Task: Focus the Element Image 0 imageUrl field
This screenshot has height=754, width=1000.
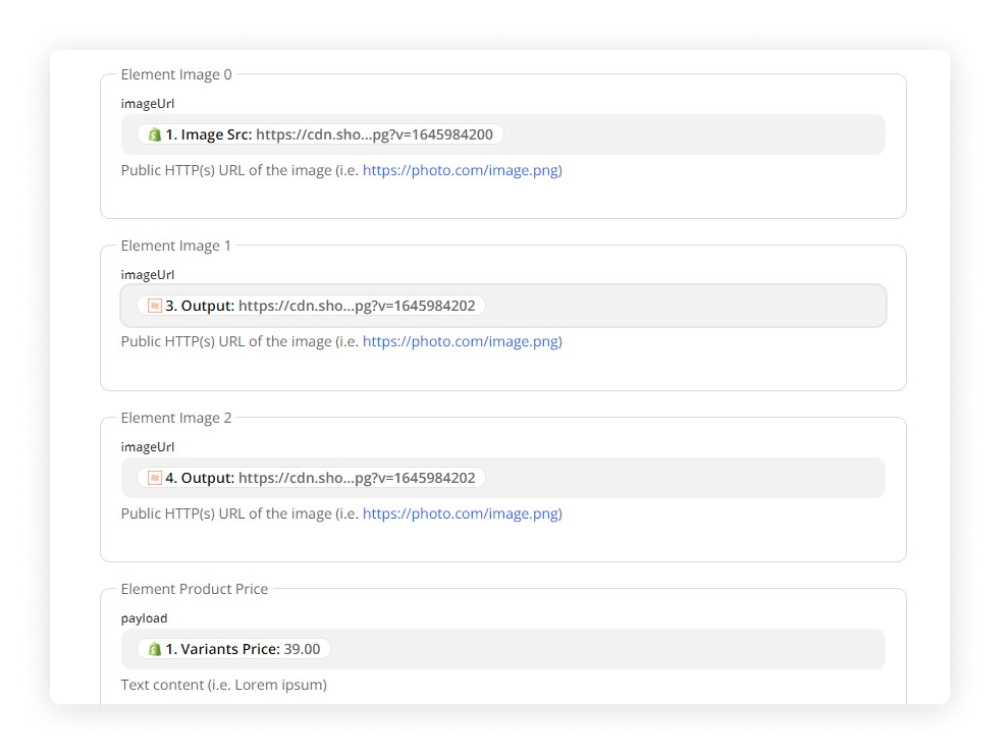Action: (503, 135)
